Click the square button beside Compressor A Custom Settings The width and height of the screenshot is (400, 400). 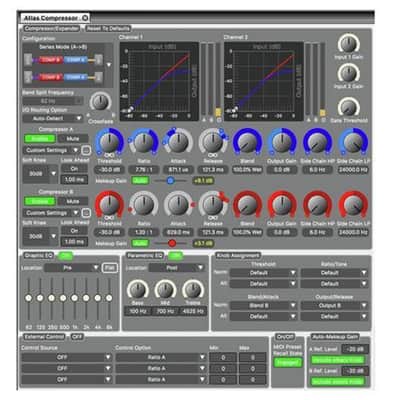[x=86, y=150]
